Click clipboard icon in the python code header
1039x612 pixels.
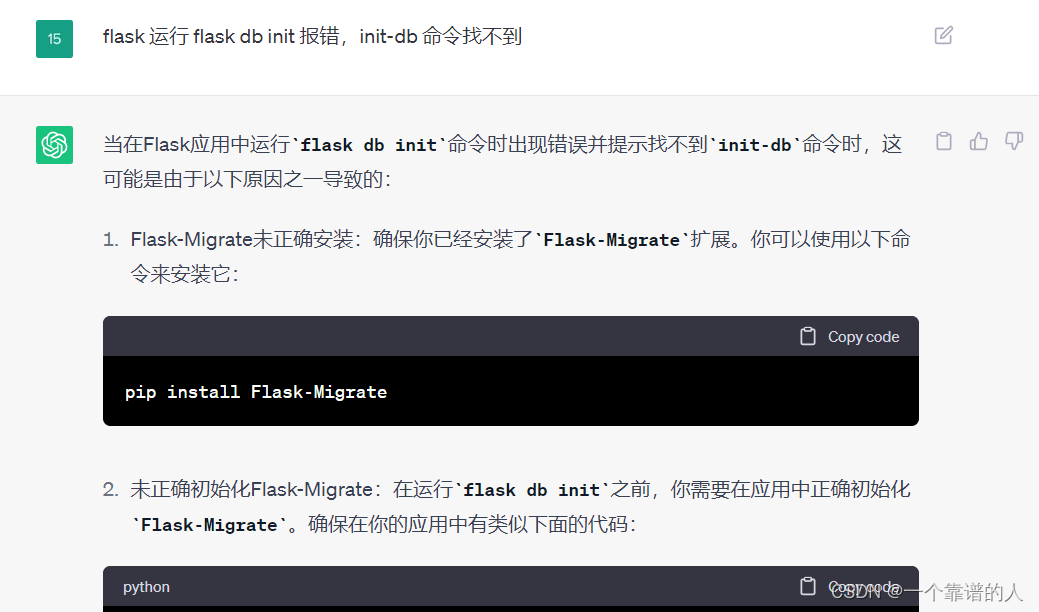(808, 586)
